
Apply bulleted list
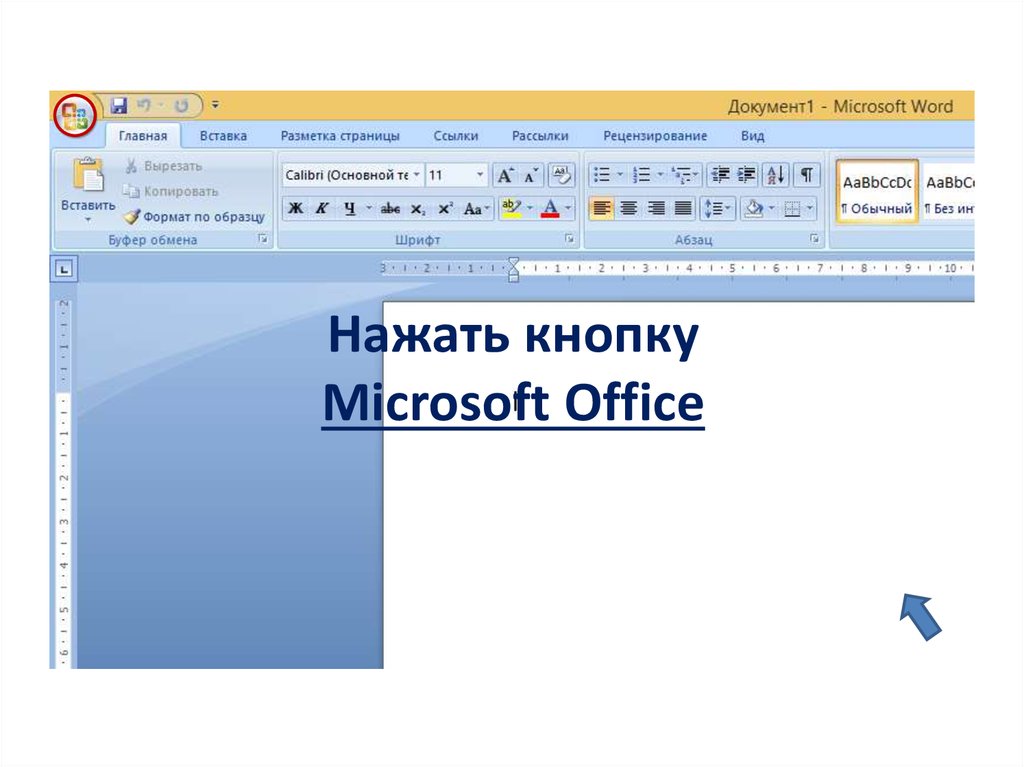coord(601,174)
